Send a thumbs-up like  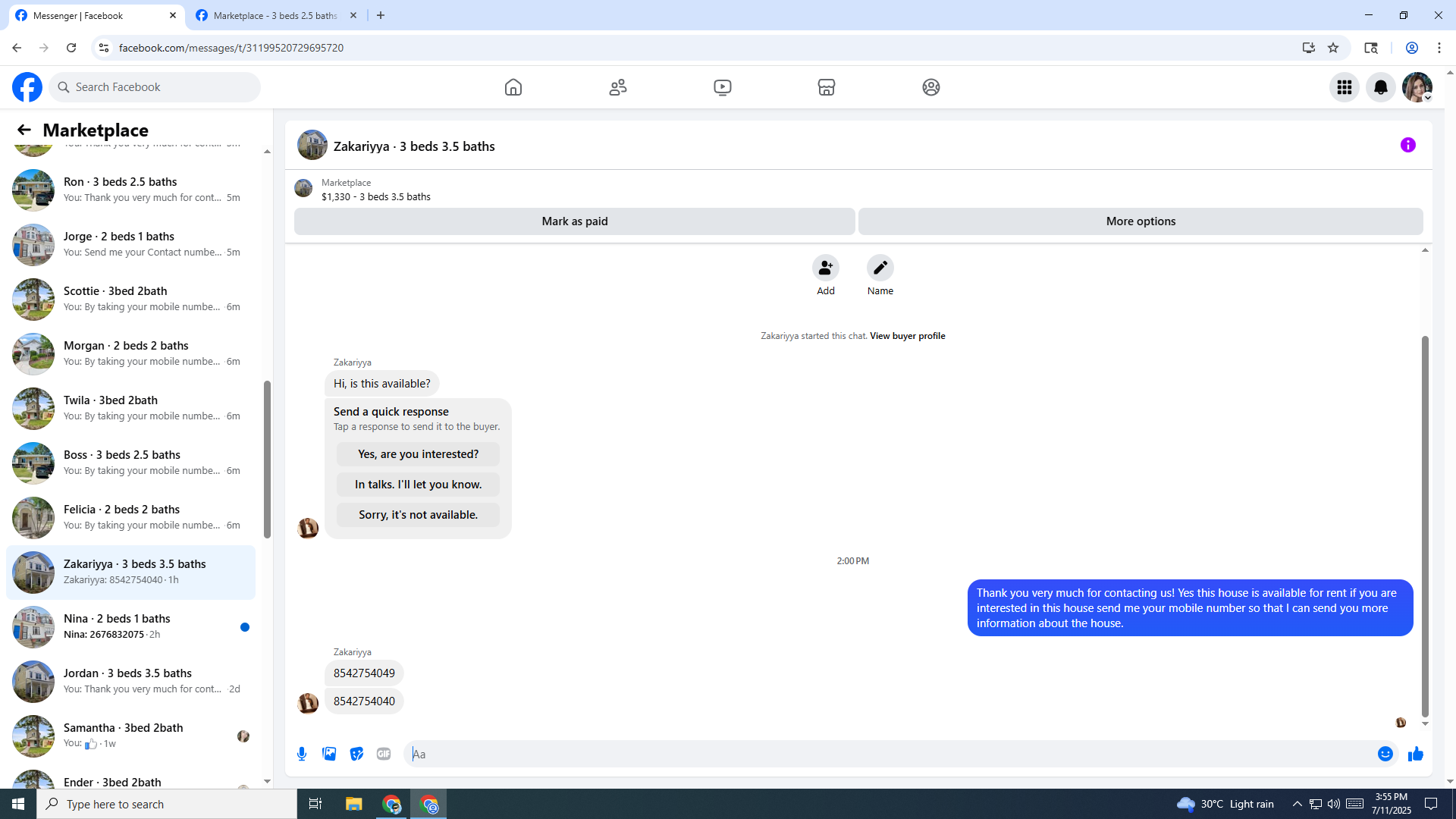tap(1416, 754)
